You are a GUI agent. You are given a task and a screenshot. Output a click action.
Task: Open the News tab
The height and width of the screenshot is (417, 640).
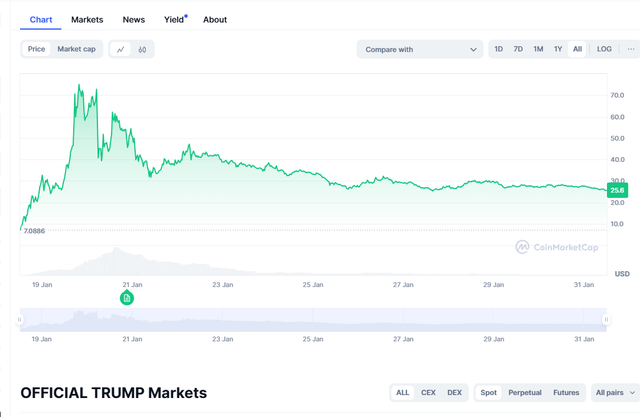tap(133, 20)
